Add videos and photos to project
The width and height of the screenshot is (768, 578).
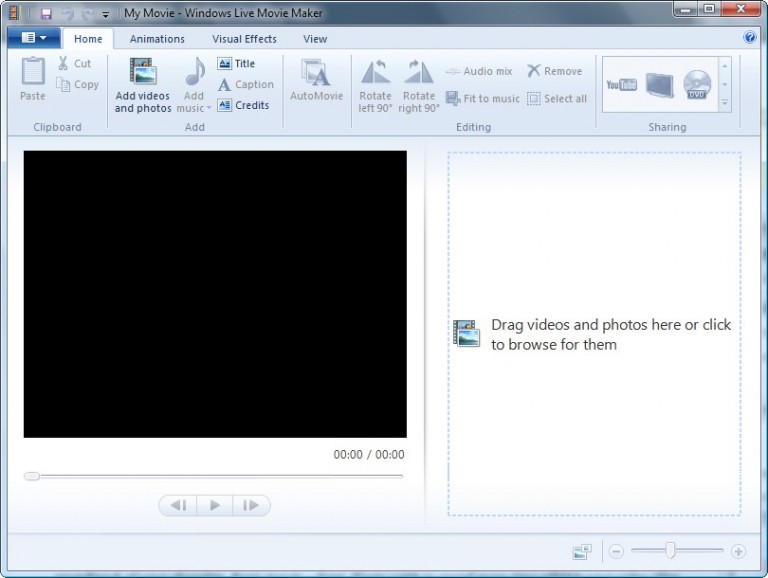click(x=143, y=85)
